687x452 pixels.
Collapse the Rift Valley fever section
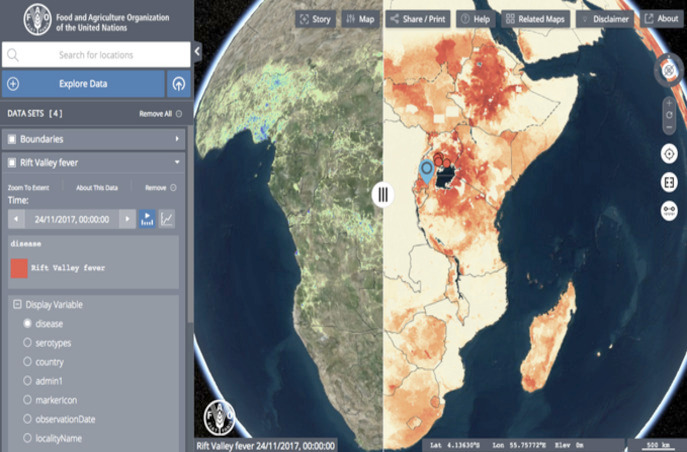coord(178,161)
